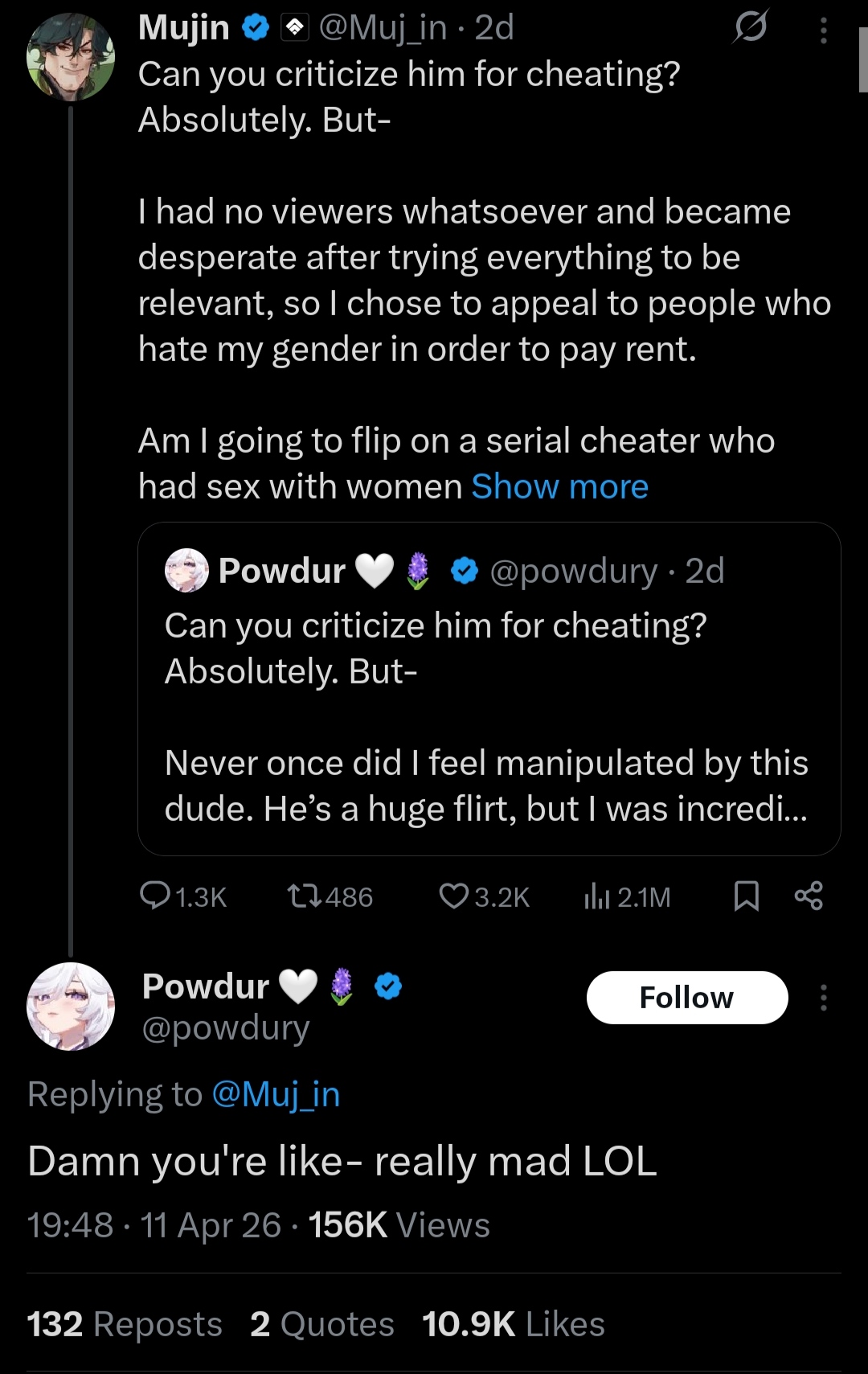This screenshot has width=868, height=1374.
Task: View the 132 Reposts list
Action: coord(125,1324)
